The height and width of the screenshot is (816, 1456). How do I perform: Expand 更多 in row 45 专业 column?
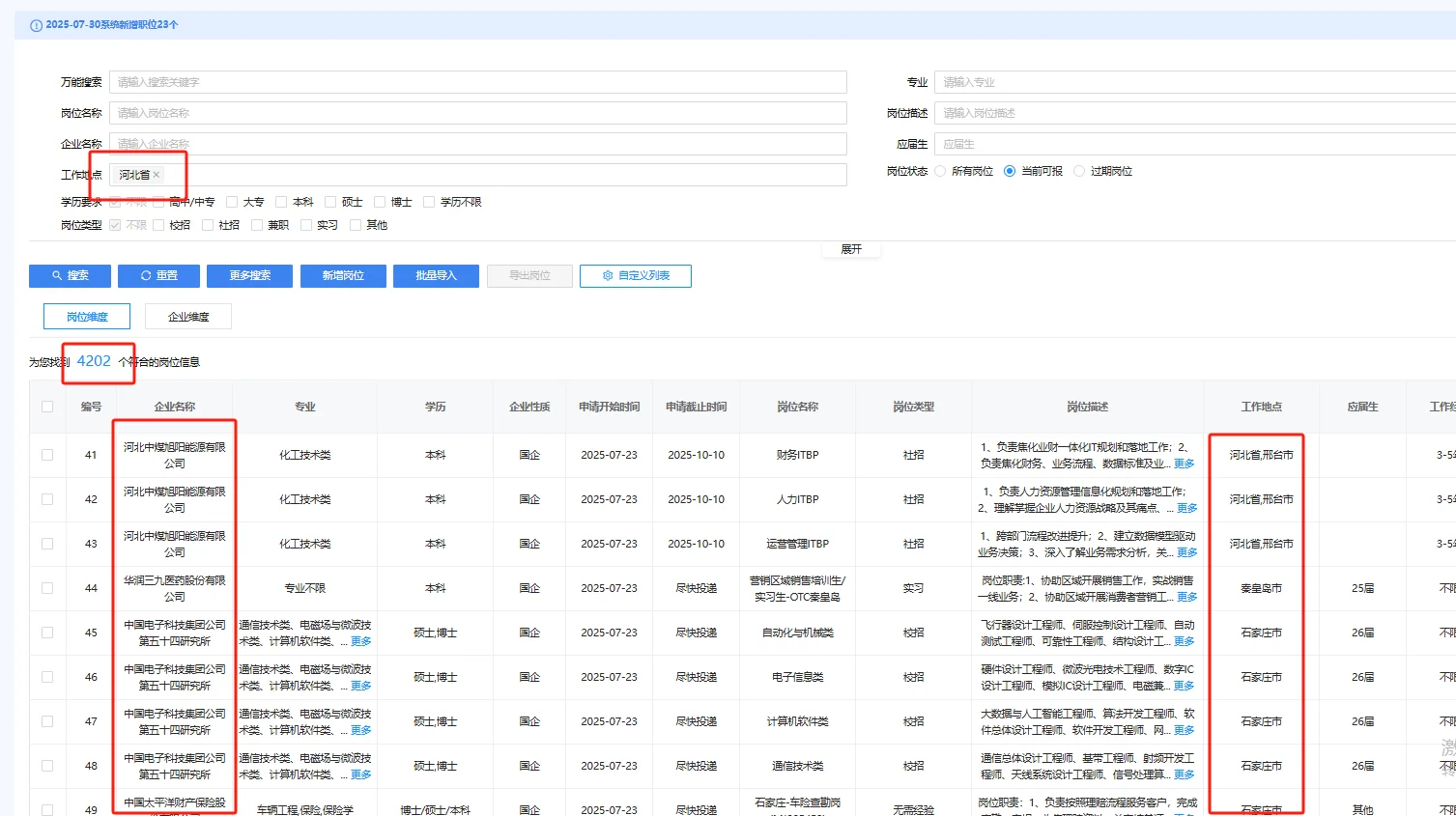[360, 641]
